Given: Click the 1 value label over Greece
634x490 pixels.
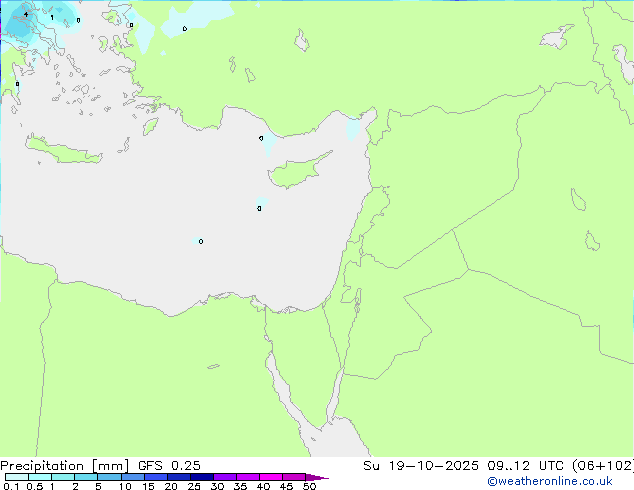Looking at the screenshot, I should (x=52, y=17).
